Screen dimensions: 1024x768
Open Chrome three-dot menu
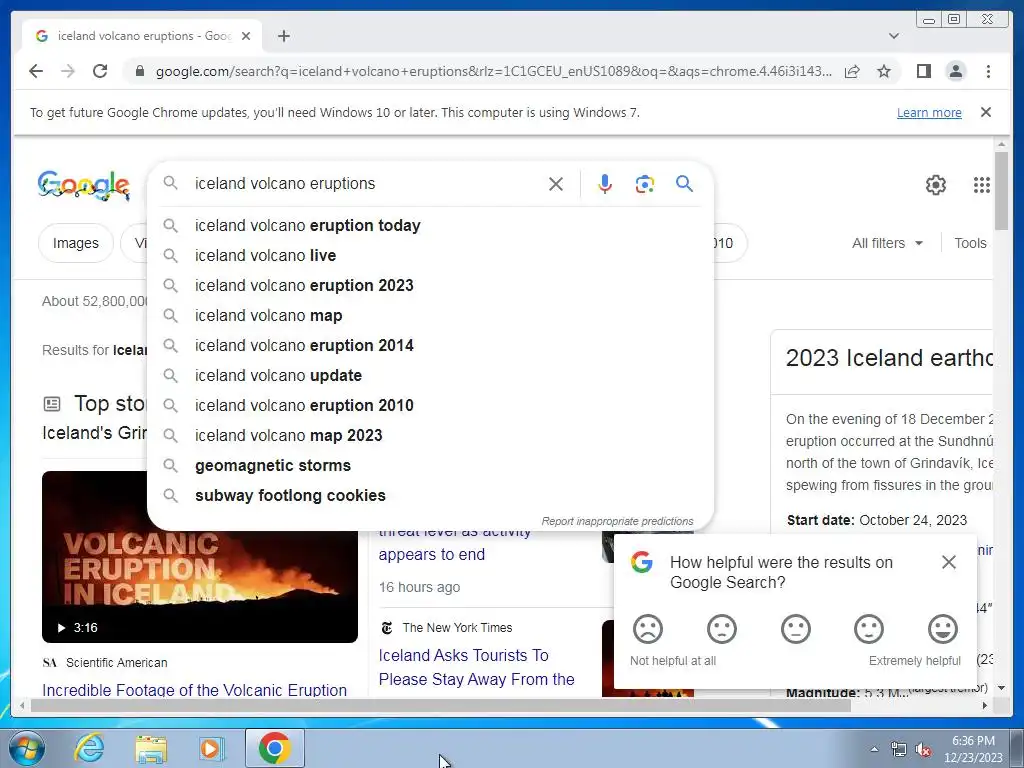pos(988,71)
